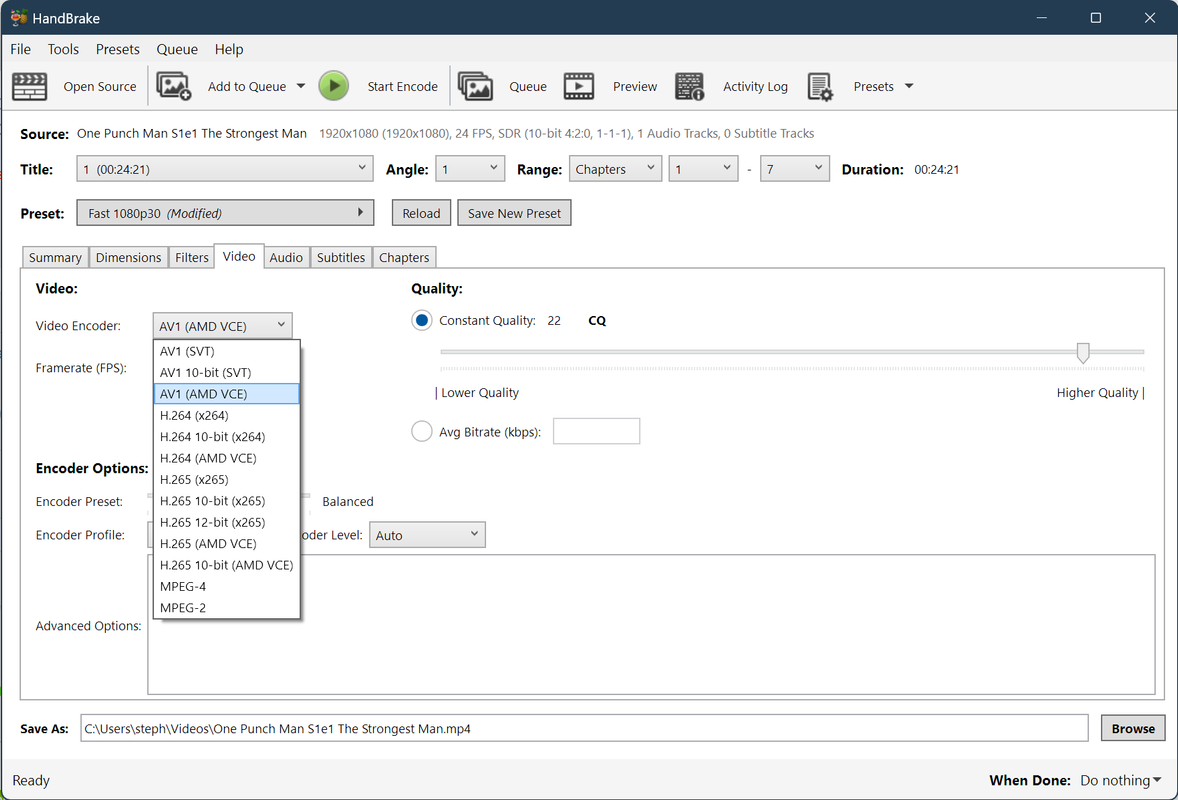Click the Save New Preset button
This screenshot has height=800, width=1178.
[x=515, y=213]
